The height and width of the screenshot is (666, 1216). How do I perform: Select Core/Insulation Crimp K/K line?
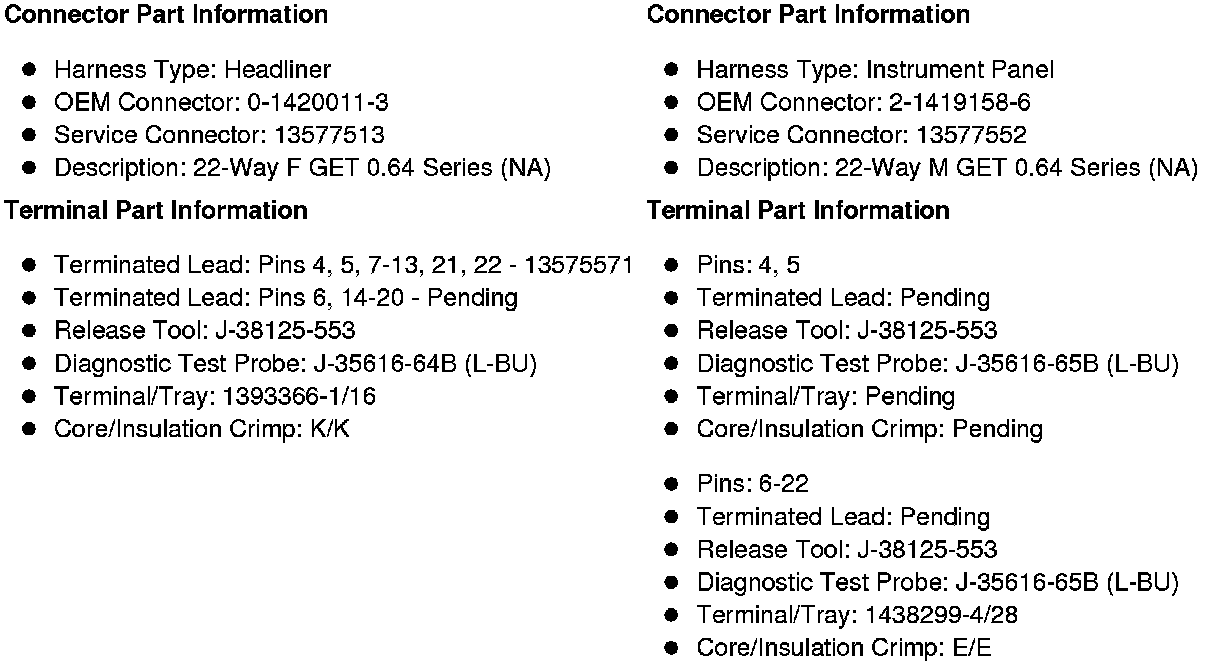[202, 430]
